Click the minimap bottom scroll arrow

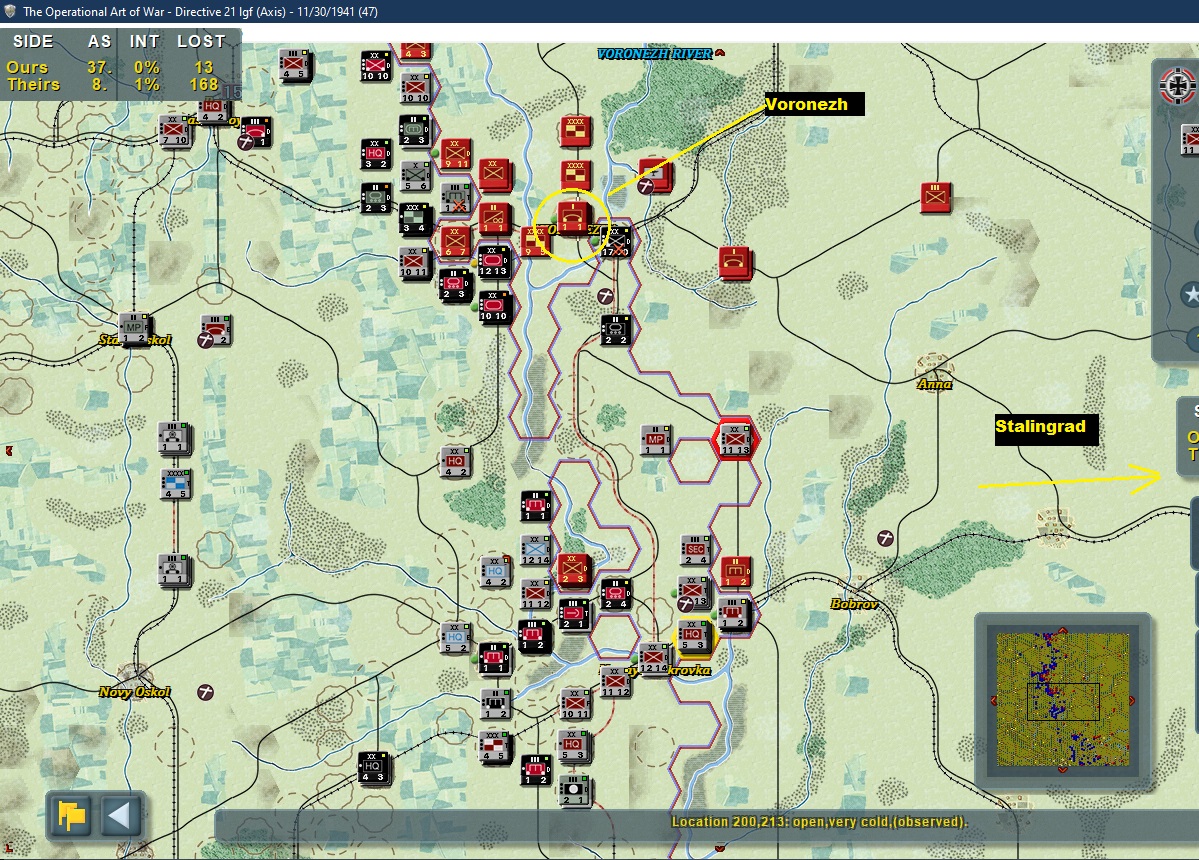tap(1063, 769)
